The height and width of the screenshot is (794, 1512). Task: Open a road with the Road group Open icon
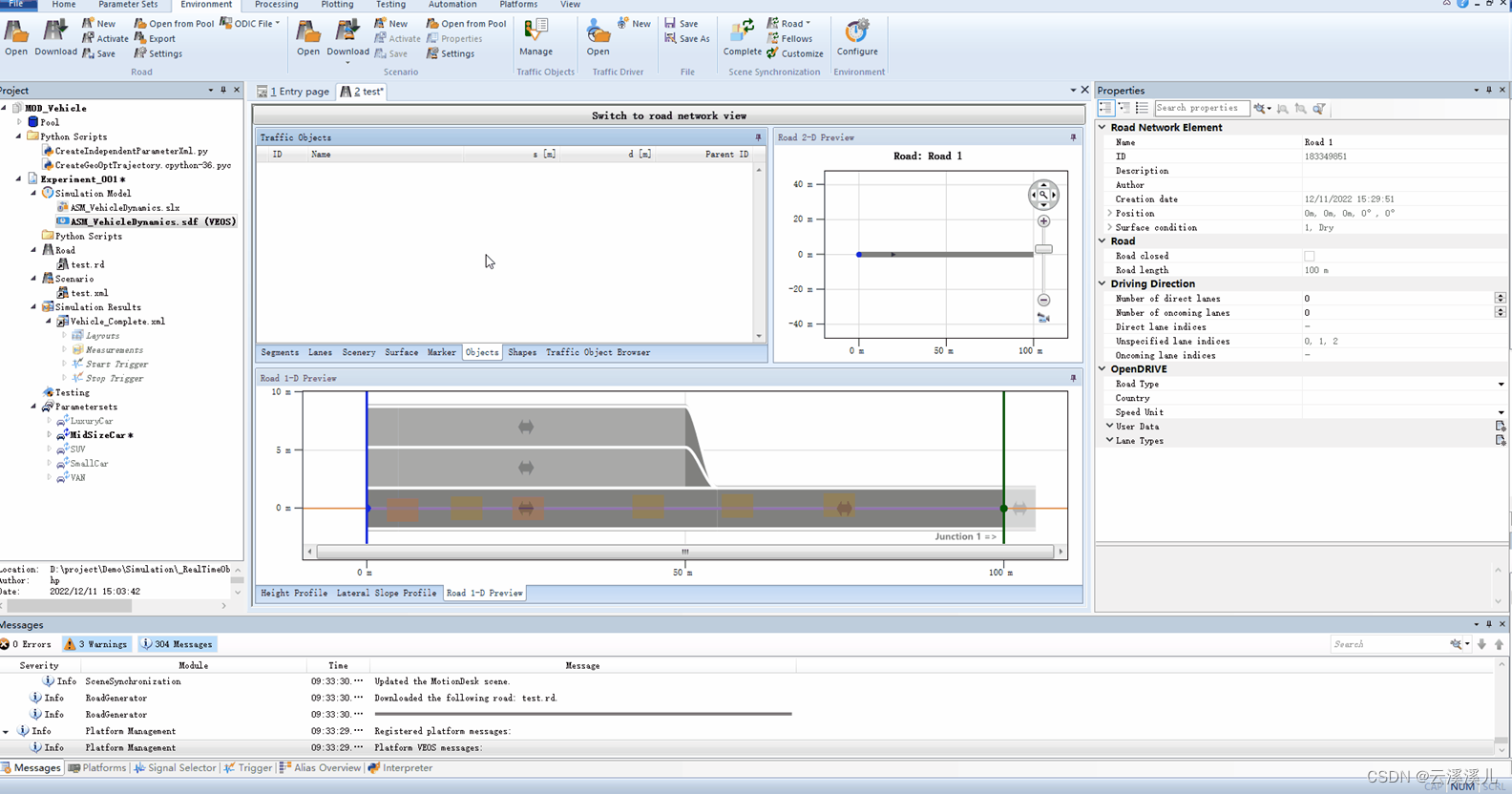point(16,38)
